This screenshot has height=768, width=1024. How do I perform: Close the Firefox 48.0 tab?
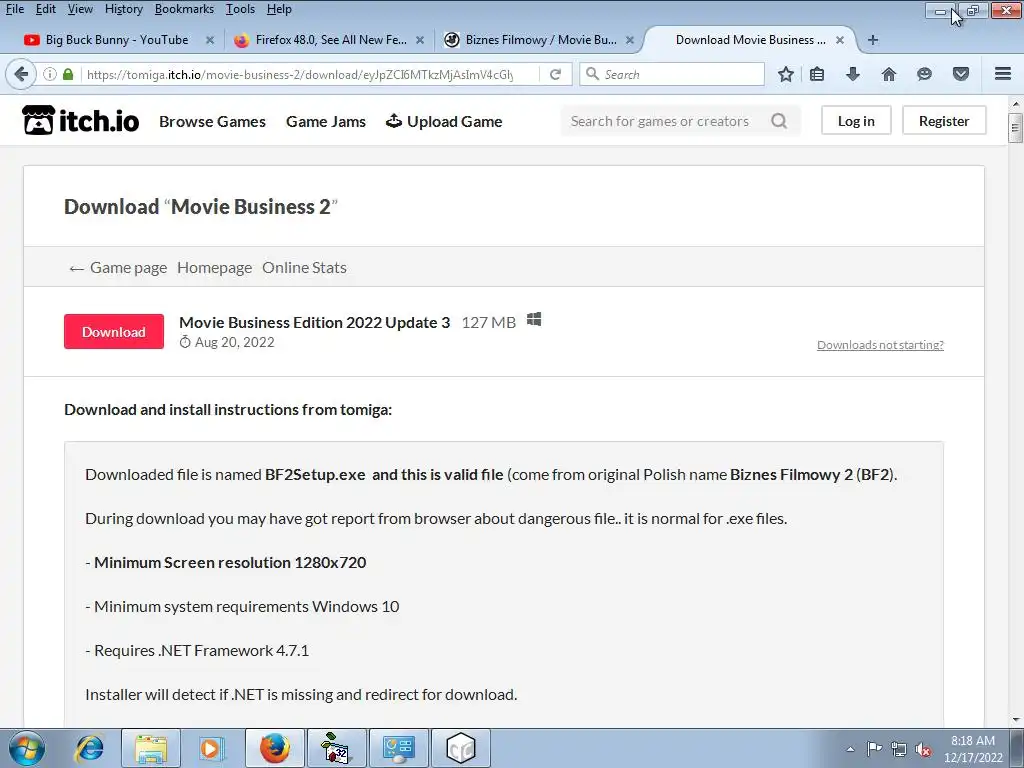click(420, 40)
